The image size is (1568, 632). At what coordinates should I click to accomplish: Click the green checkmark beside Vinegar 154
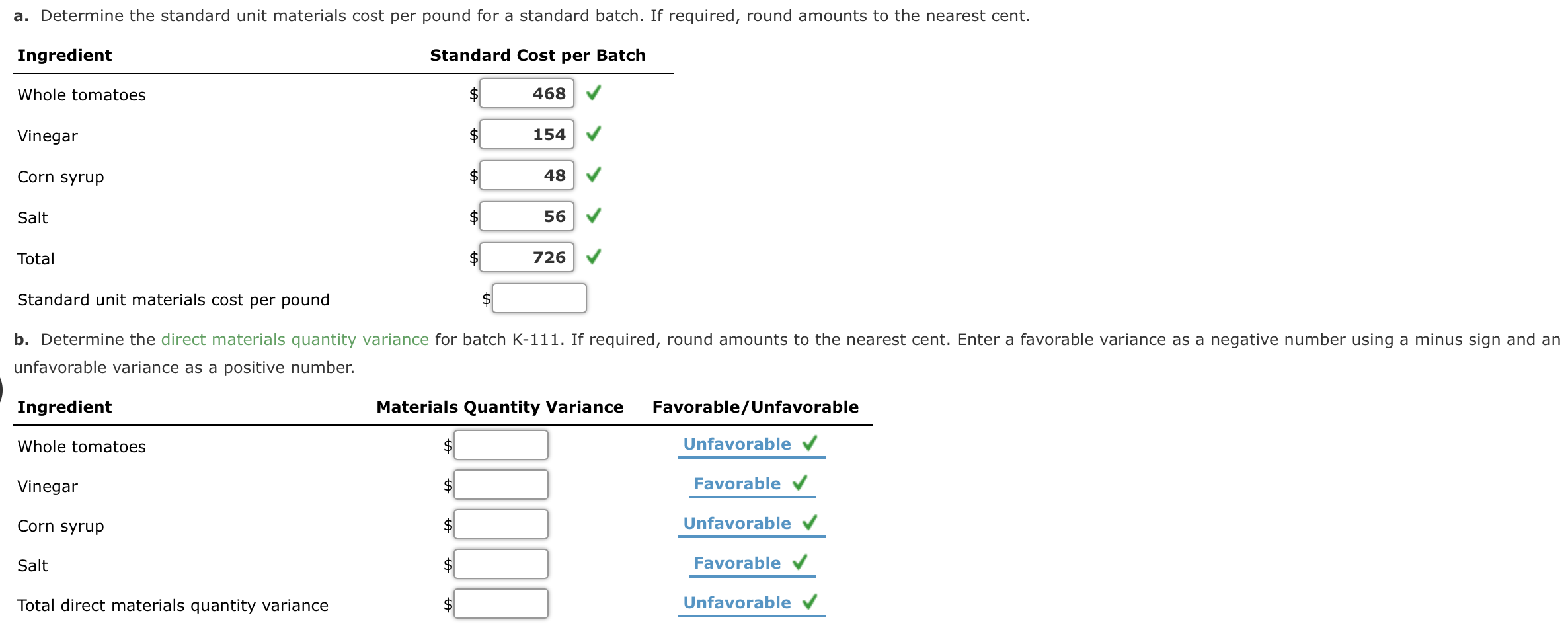point(594,134)
